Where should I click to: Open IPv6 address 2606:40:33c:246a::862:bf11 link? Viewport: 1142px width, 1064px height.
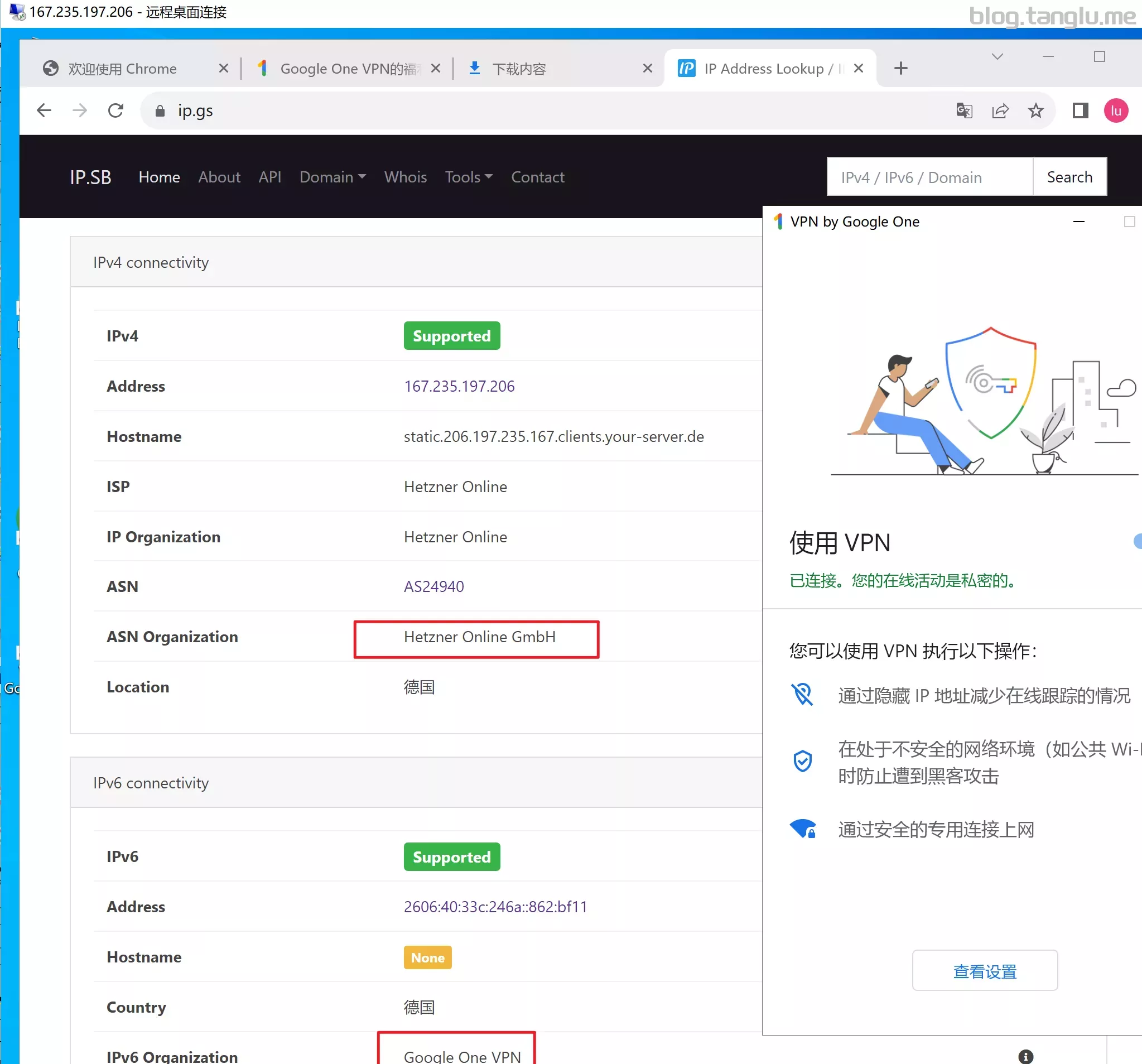point(495,906)
